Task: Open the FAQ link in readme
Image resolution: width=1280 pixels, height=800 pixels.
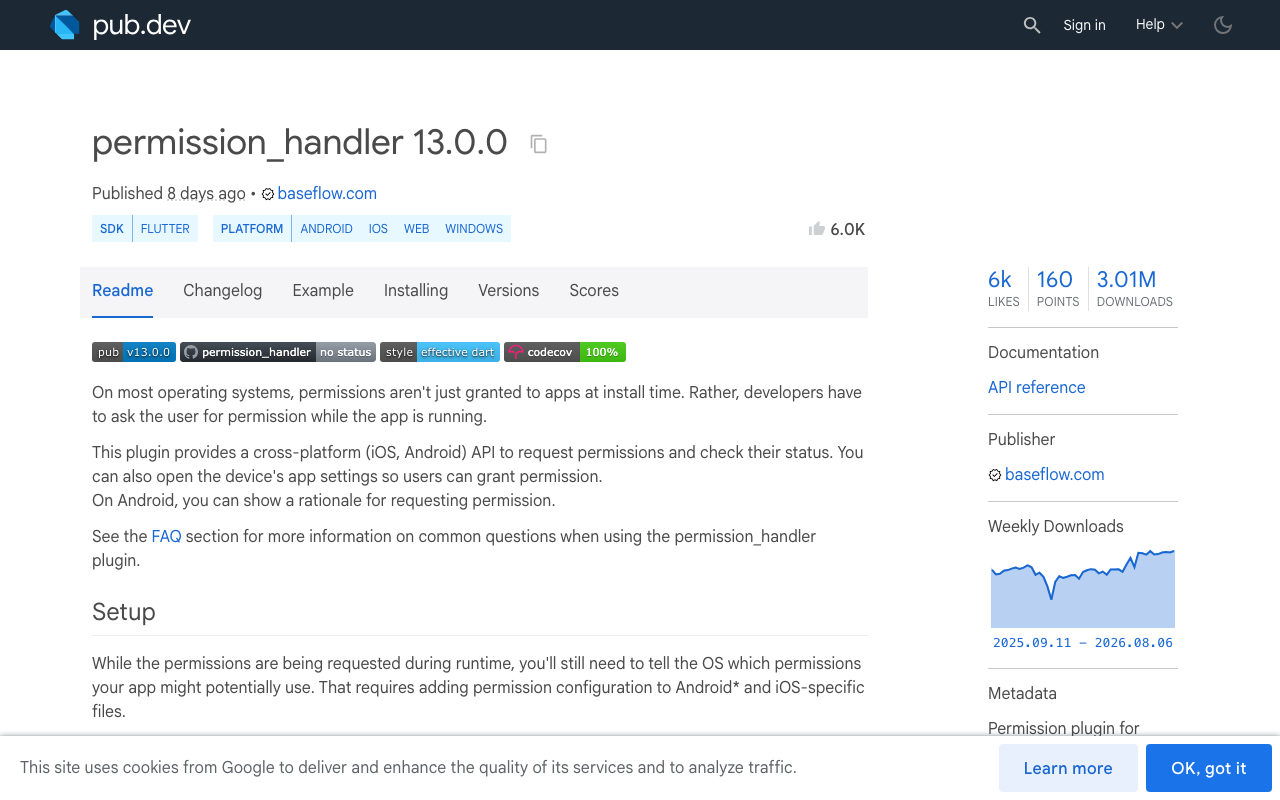Action: pos(166,537)
